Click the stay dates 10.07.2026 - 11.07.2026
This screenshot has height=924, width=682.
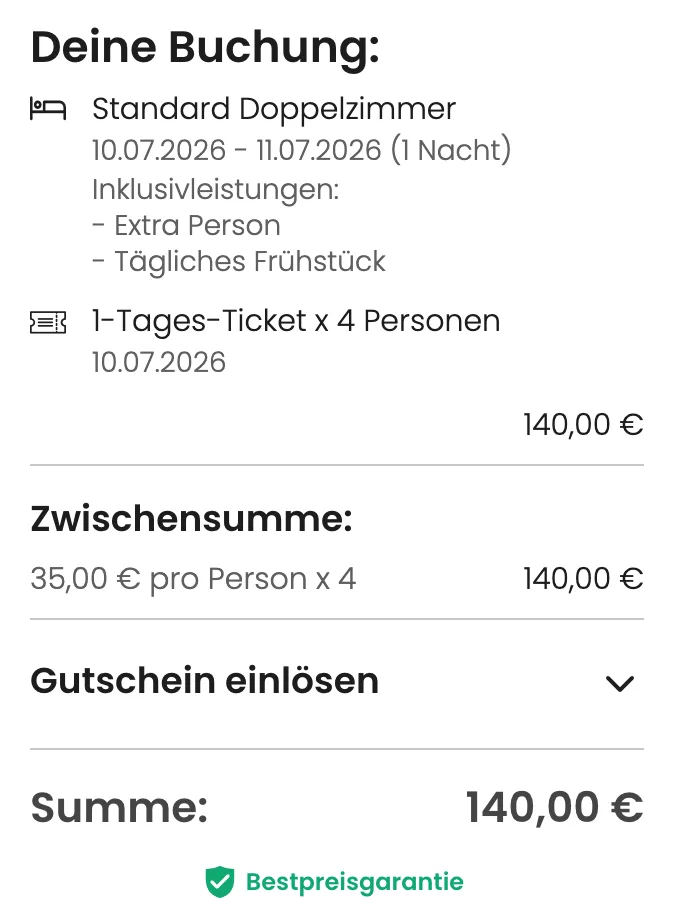(301, 150)
